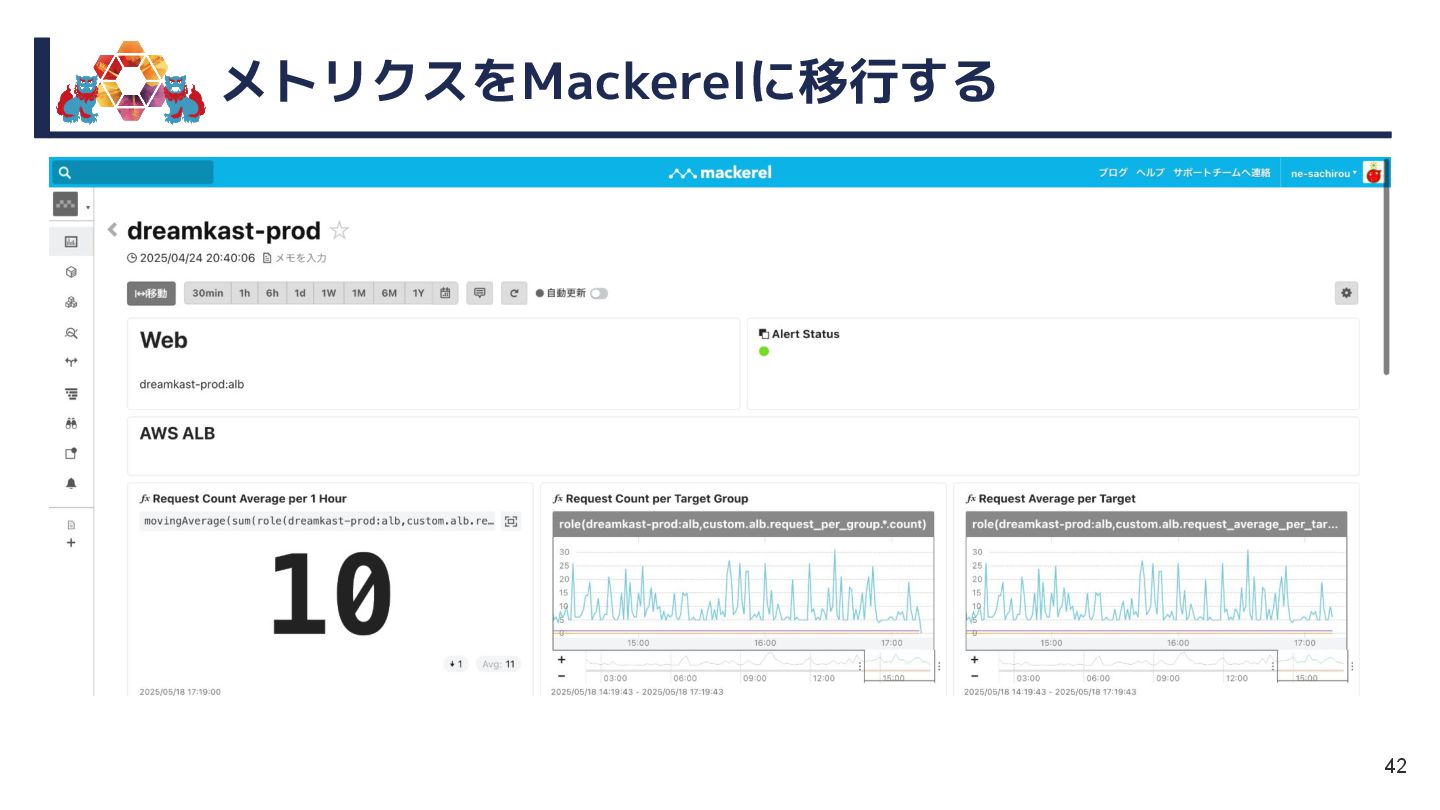Viewport: 1440px width, 810px height.
Task: Open the Alerts bell icon in sidebar
Action: tap(71, 483)
